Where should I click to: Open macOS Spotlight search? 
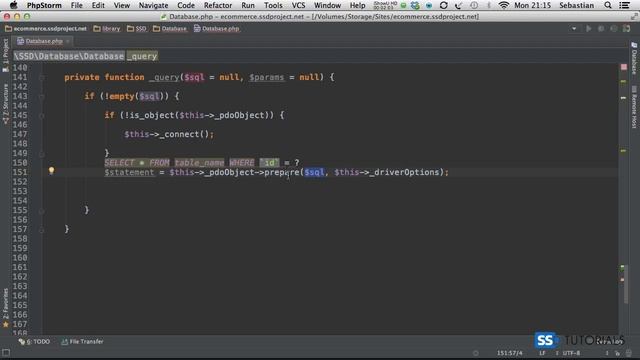pos(608,5)
